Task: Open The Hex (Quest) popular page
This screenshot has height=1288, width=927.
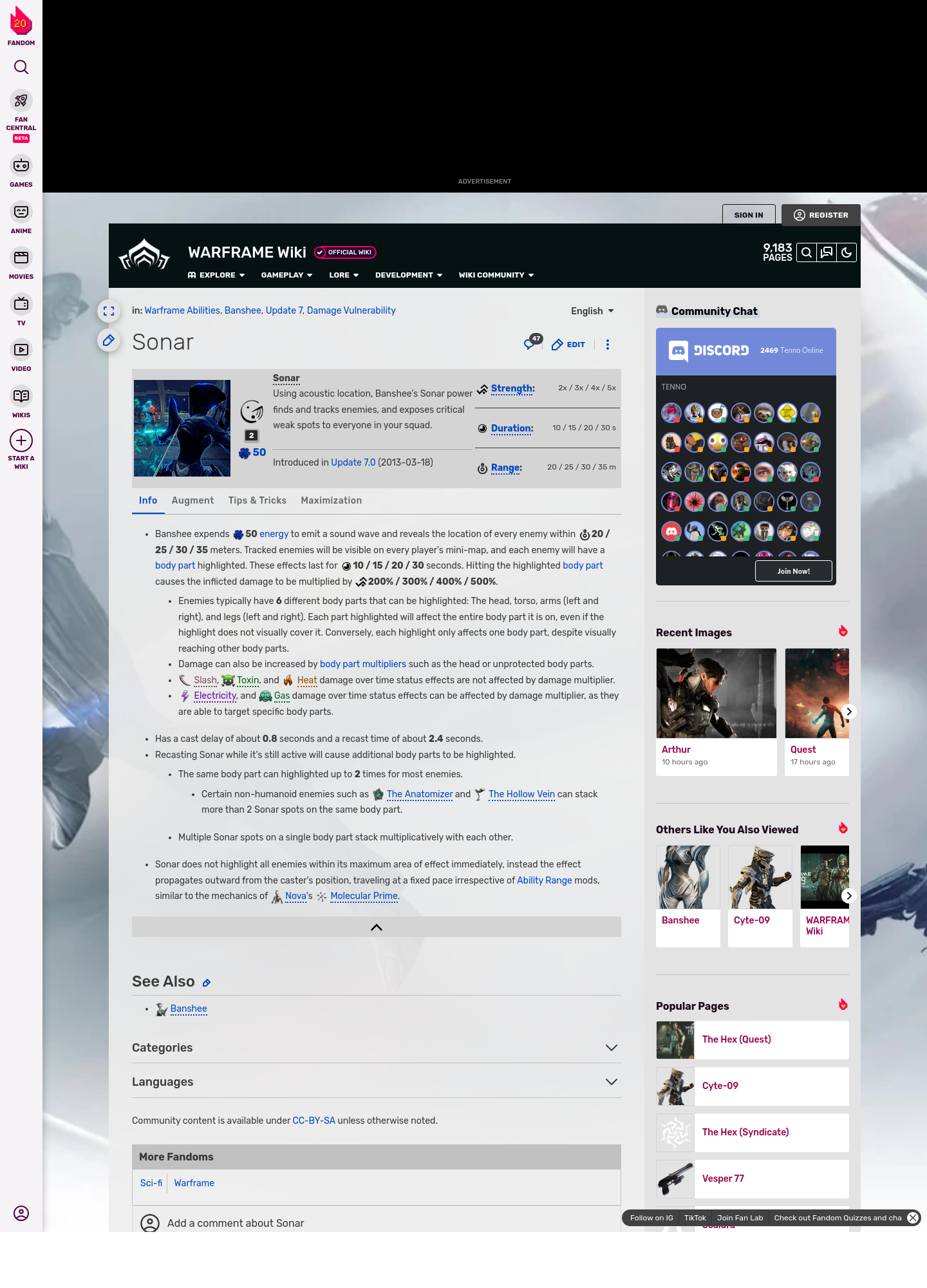Action: click(x=753, y=1039)
